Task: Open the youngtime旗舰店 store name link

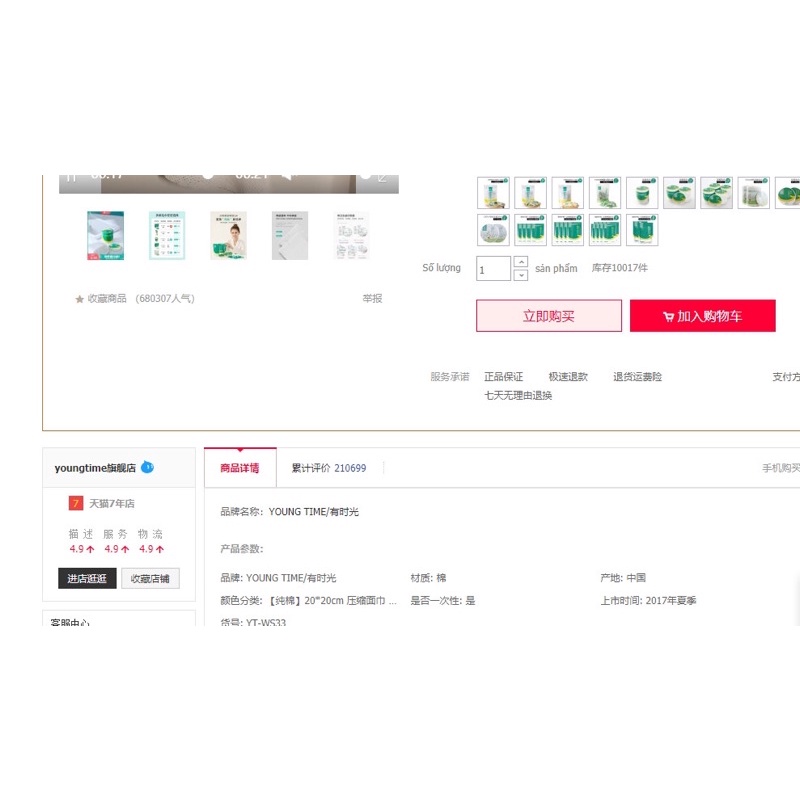Action: (x=95, y=468)
